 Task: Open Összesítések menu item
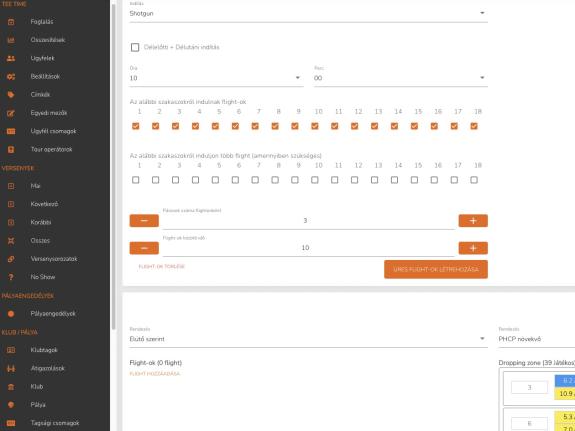(x=48, y=40)
